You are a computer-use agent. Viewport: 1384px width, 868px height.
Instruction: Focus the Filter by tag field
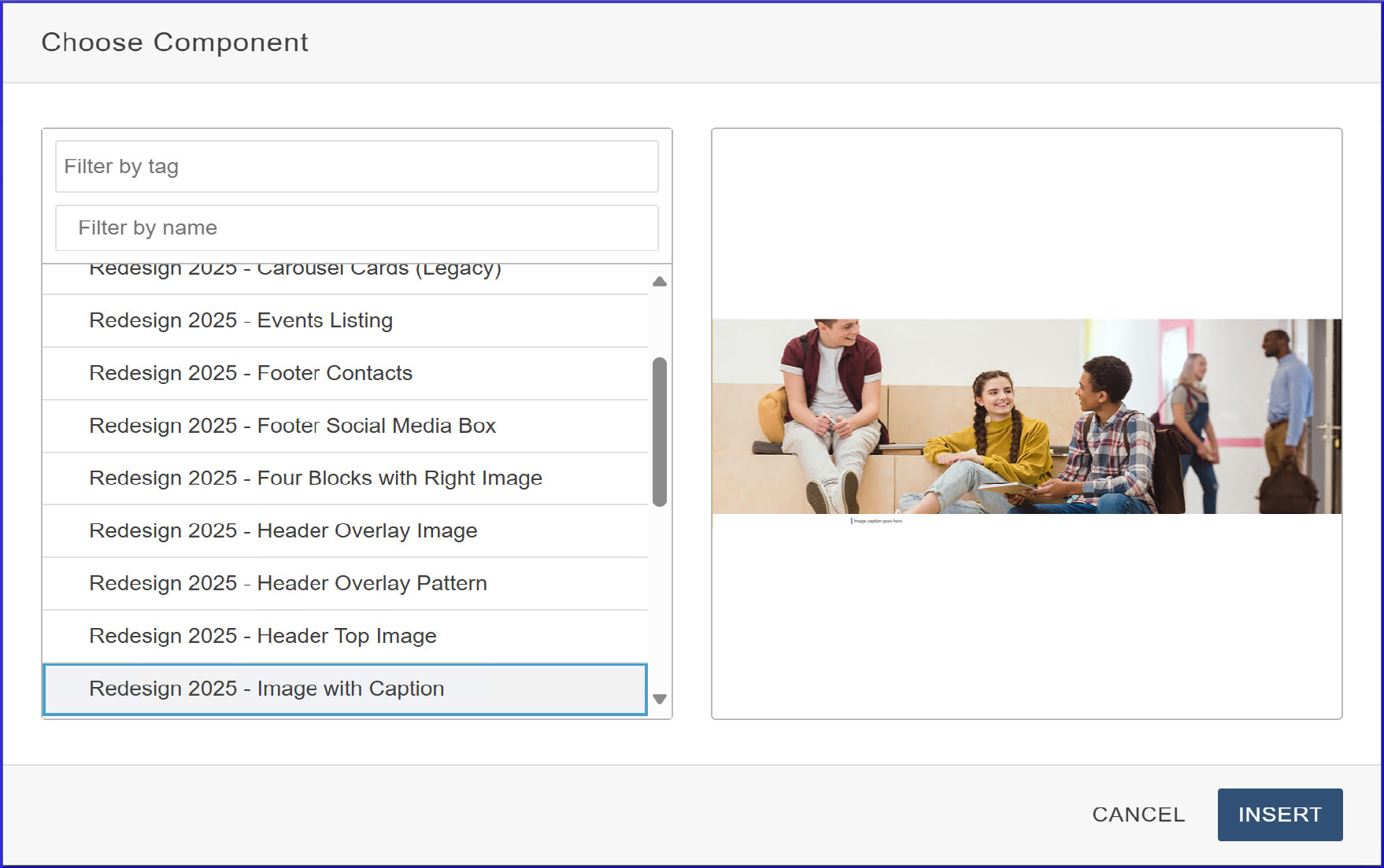coord(357,167)
